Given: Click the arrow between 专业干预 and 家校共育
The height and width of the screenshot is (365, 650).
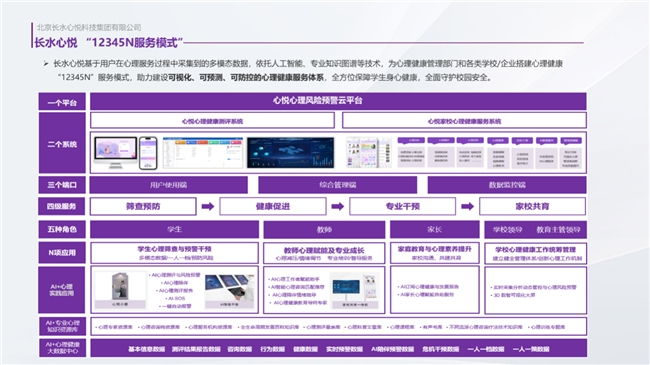Looking at the screenshot, I should click(x=467, y=207).
